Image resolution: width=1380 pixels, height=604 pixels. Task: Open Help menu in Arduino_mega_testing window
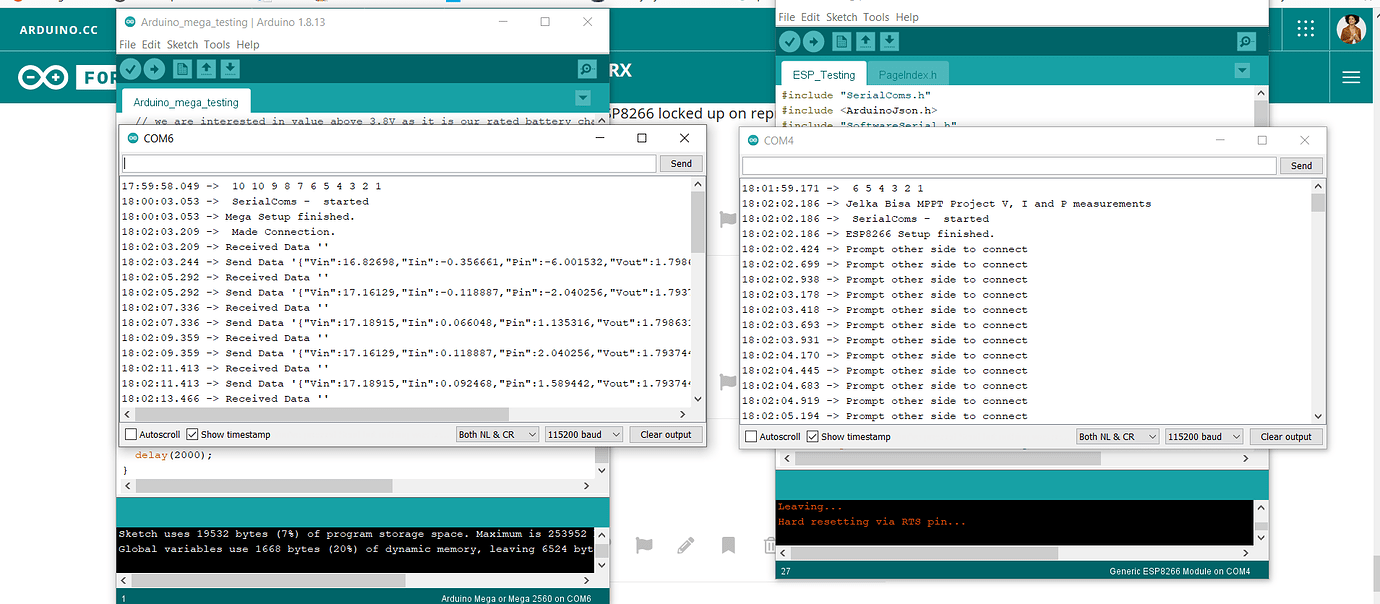pyautogui.click(x=248, y=45)
